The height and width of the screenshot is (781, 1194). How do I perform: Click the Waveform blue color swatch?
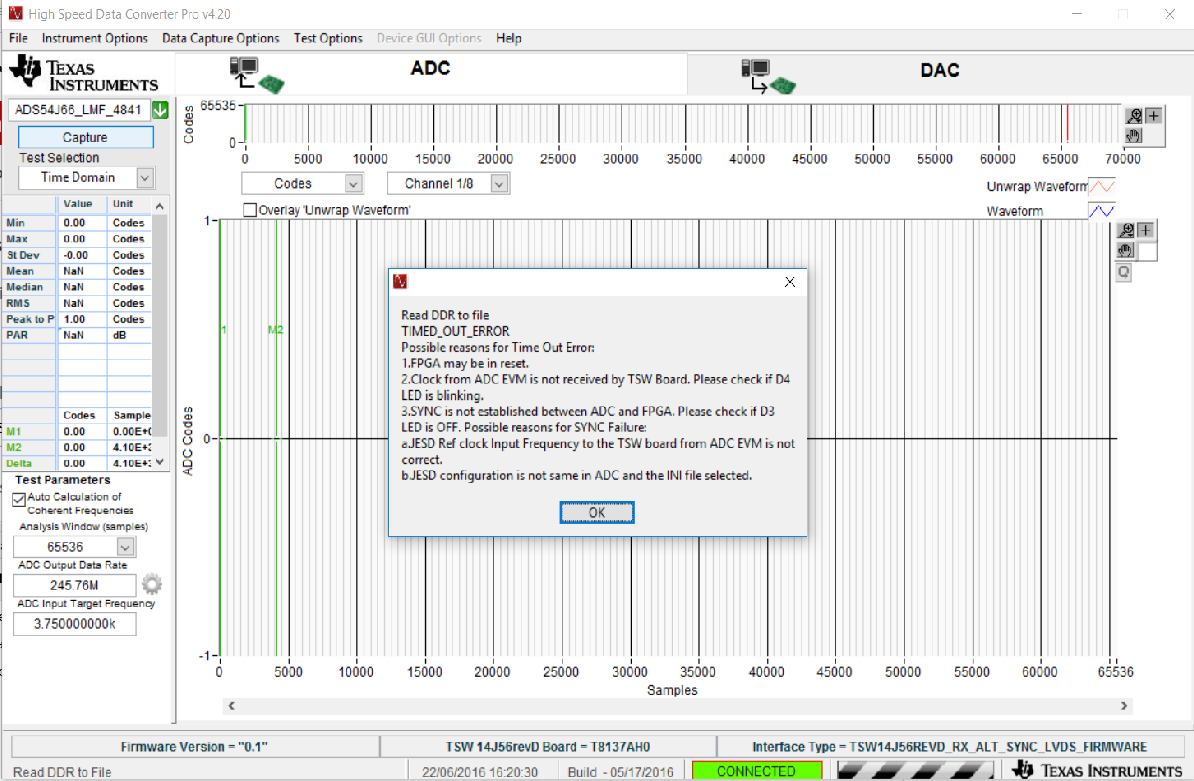(1102, 211)
